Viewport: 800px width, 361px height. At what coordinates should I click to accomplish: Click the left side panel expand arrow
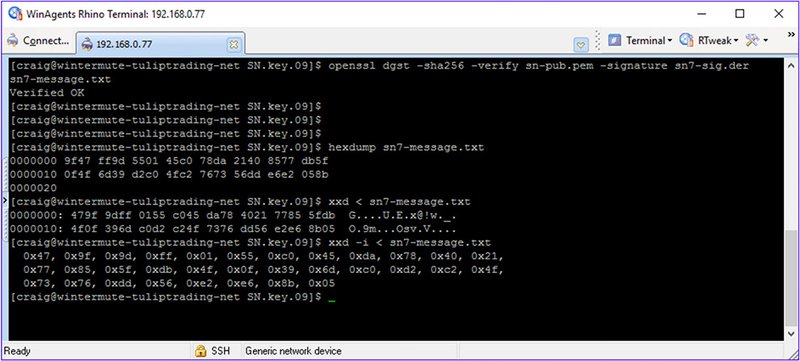tap(5, 200)
